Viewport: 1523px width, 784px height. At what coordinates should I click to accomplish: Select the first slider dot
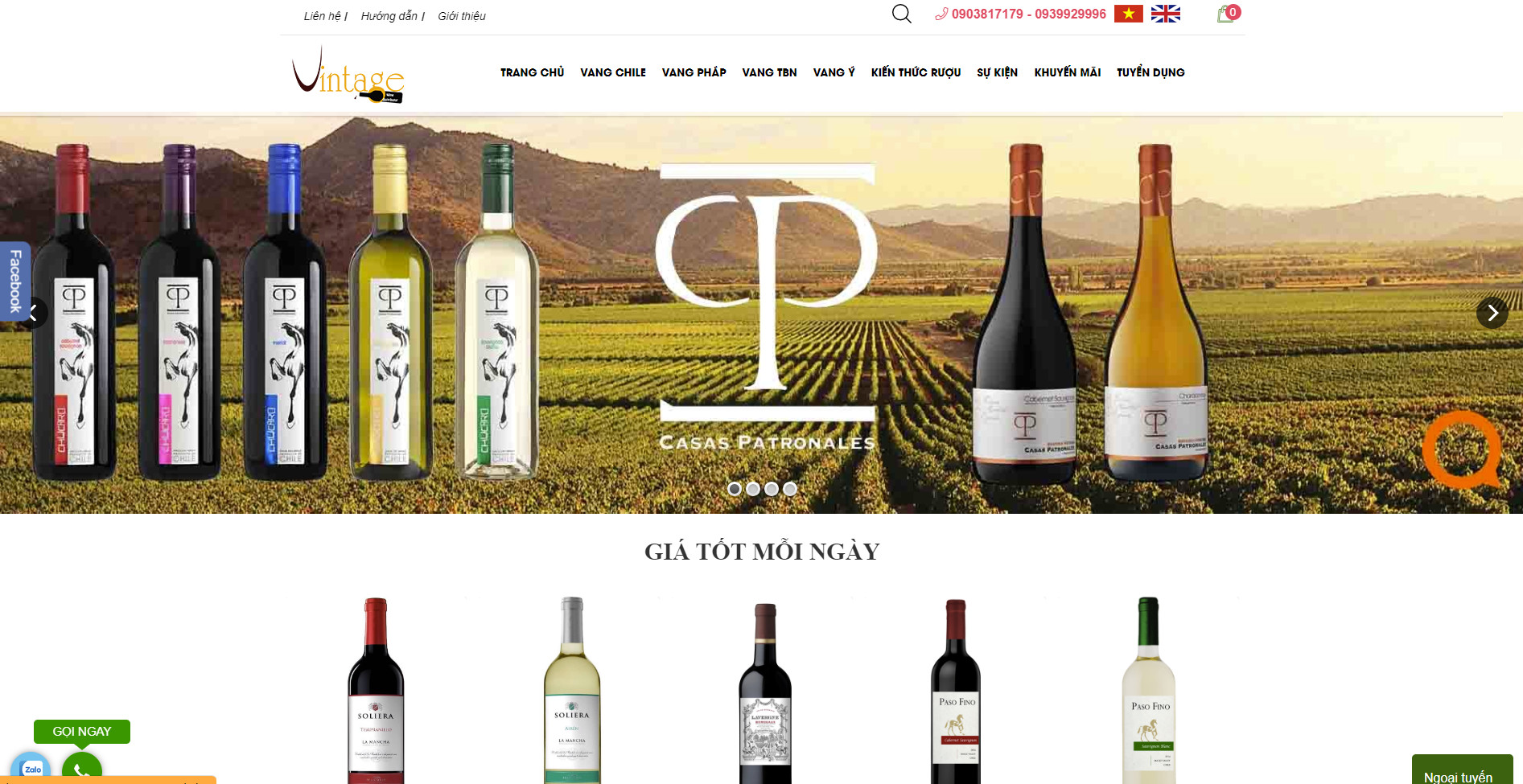tap(734, 489)
